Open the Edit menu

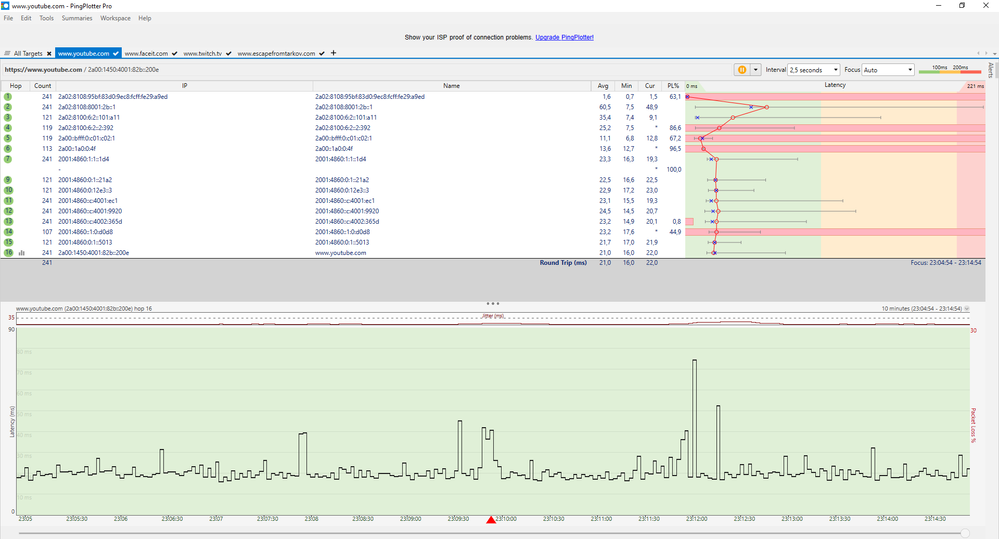tap(26, 18)
